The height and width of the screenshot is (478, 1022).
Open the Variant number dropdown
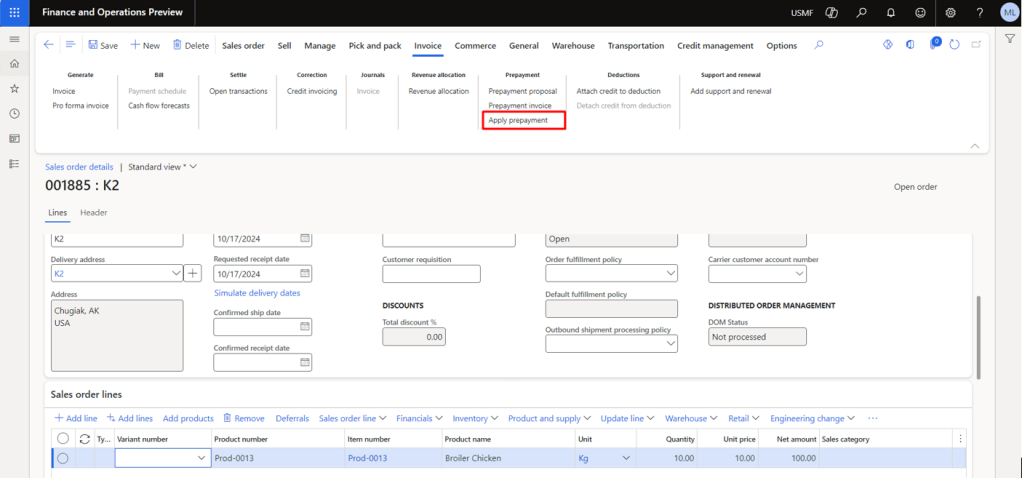coord(200,458)
